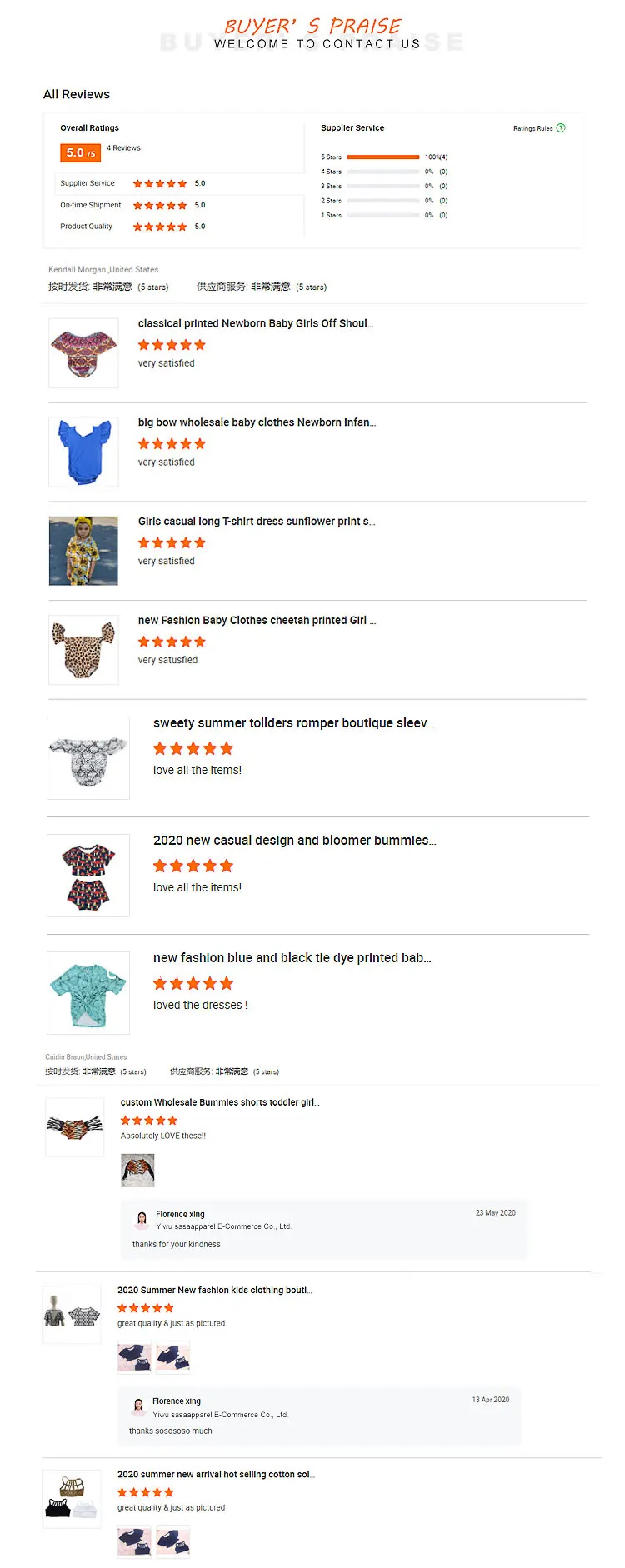Click the '4 Reviews' count text

[123, 148]
